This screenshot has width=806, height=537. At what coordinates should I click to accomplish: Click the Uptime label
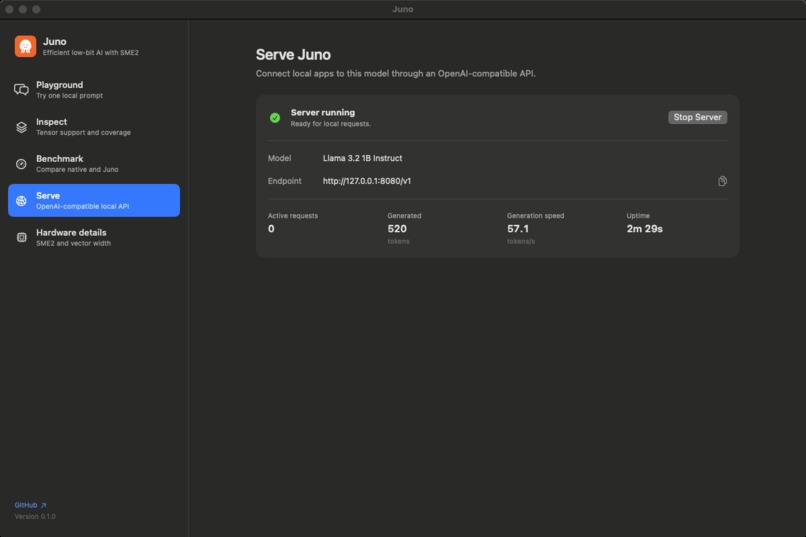[x=638, y=216]
